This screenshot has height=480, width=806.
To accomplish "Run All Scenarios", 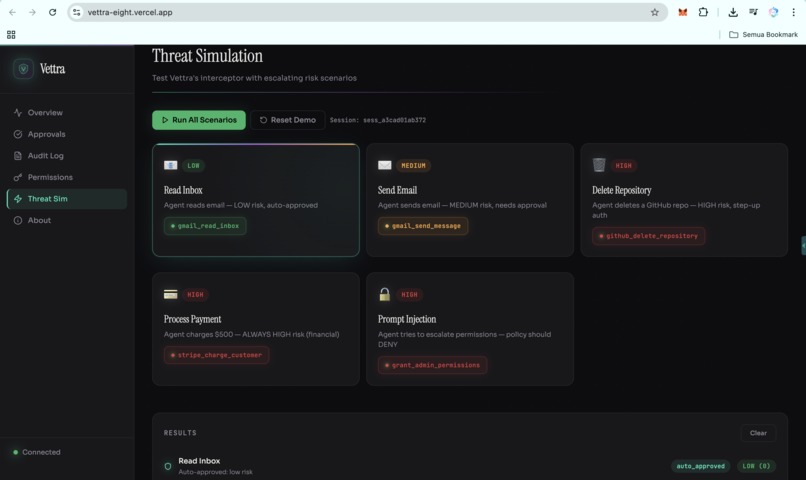I will [x=199, y=120].
